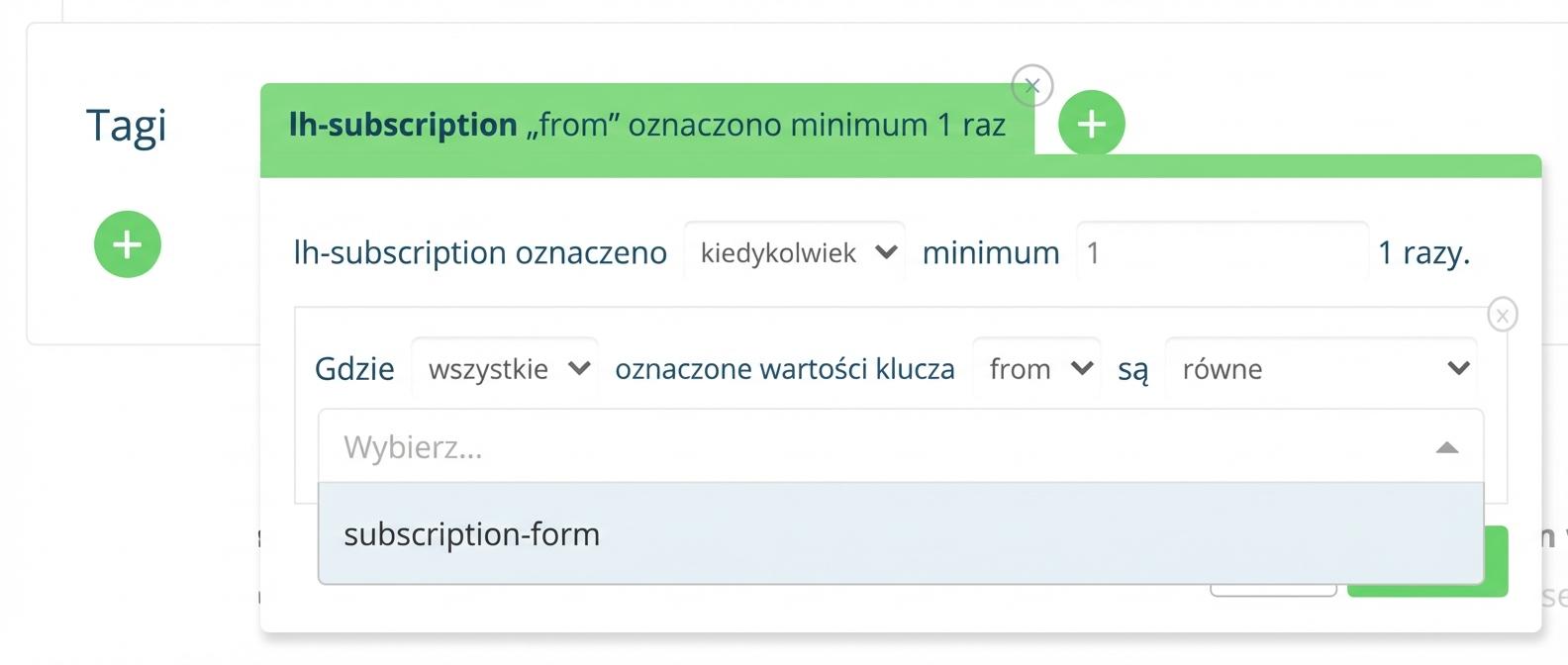This screenshot has height=665, width=1568.
Task: Click the chevron at the równe selector
Action: (x=1457, y=369)
